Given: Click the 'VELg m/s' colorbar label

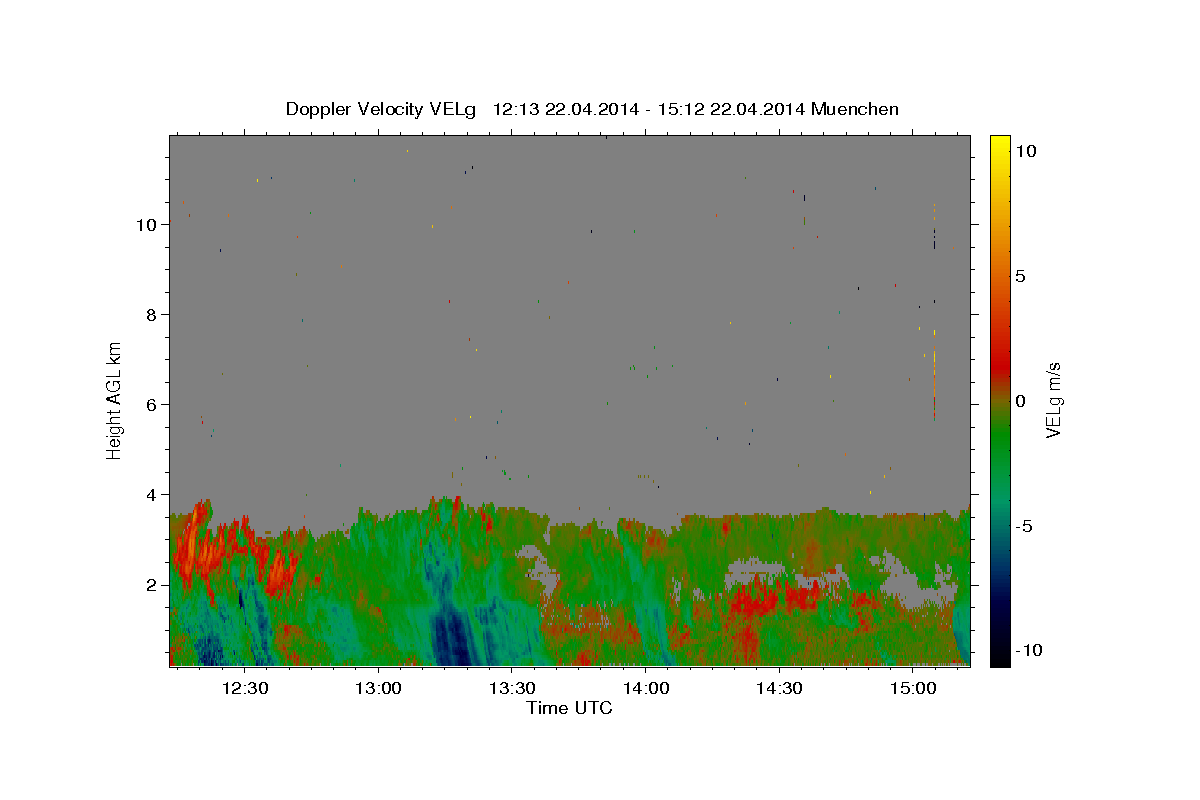Looking at the screenshot, I should (x=1053, y=401).
